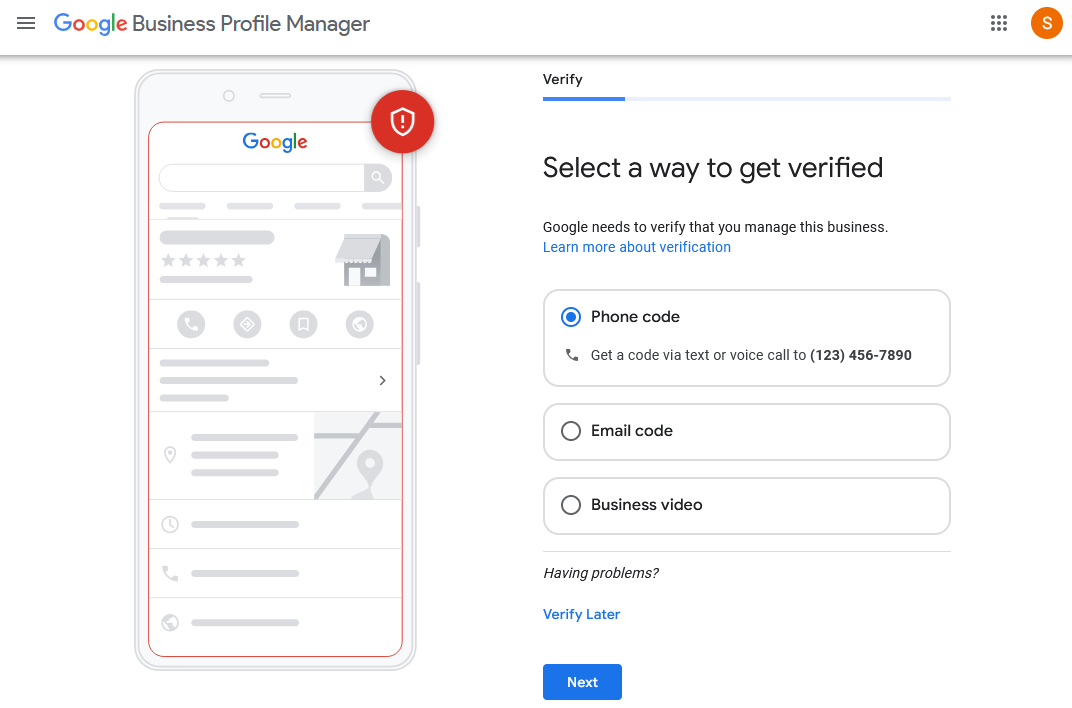
Task: Click the clock hours icon in the mockup
Action: [x=170, y=524]
